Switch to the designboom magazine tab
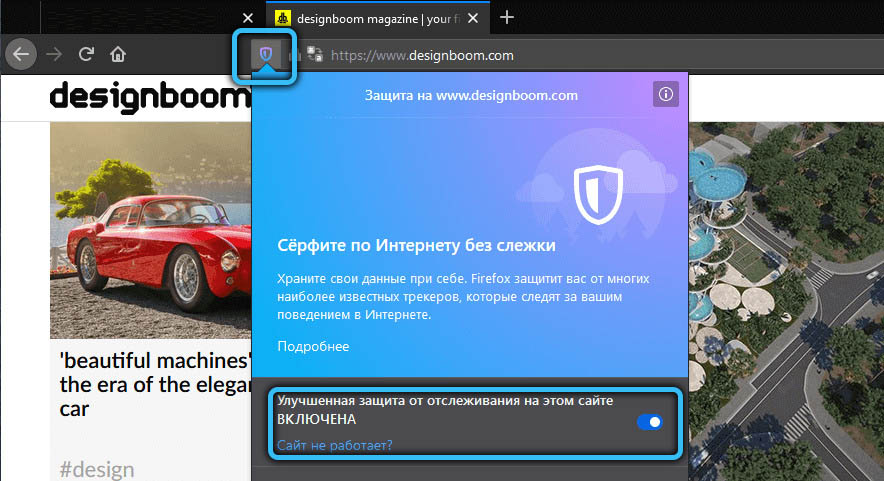The height and width of the screenshot is (481, 884). pyautogui.click(x=370, y=17)
